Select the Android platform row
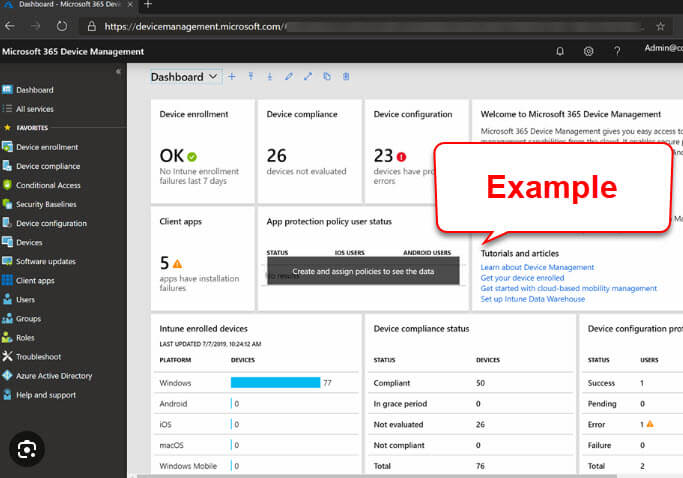This screenshot has height=478, width=683. coord(256,403)
